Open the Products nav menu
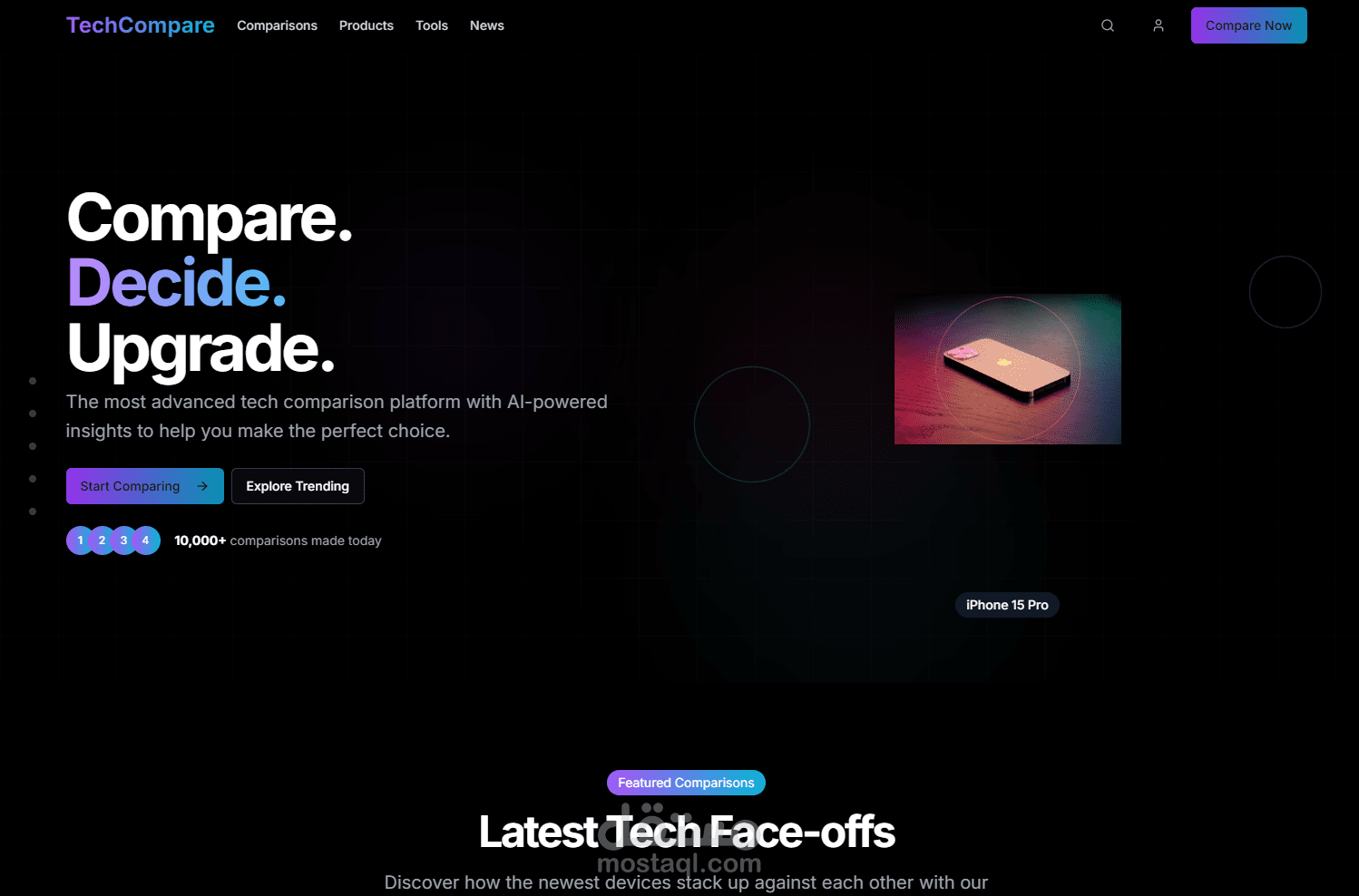This screenshot has width=1359, height=896. pyautogui.click(x=366, y=25)
